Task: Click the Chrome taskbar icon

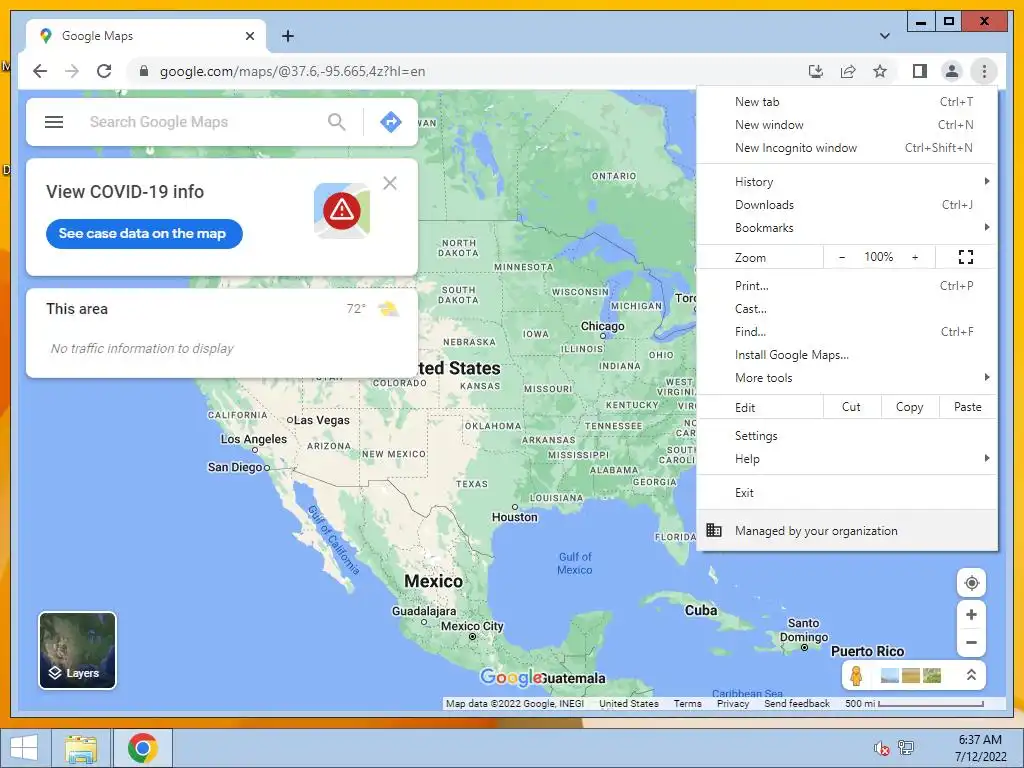Action: tap(143, 748)
